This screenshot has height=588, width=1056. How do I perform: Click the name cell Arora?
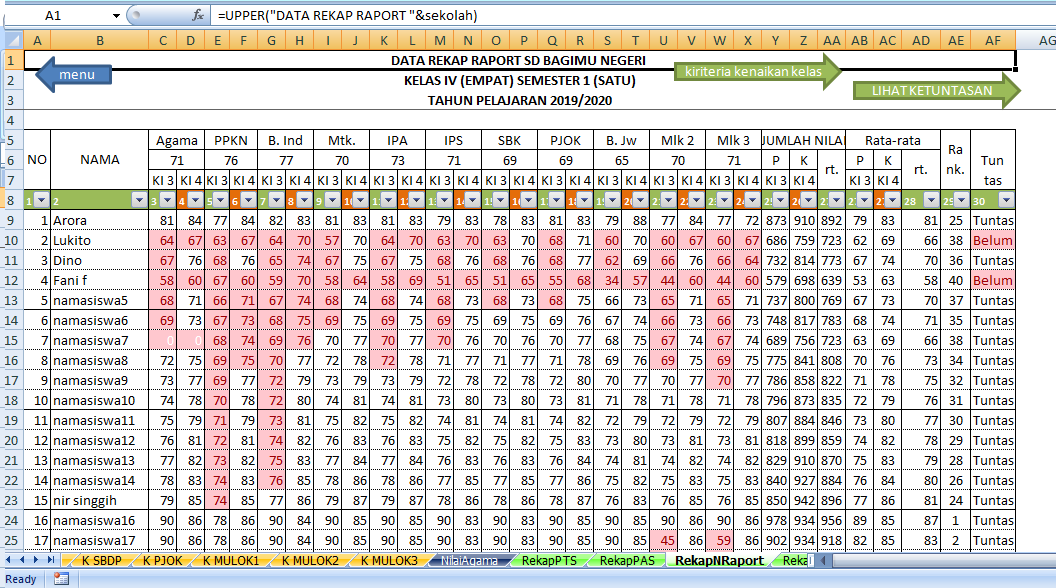(x=100, y=220)
